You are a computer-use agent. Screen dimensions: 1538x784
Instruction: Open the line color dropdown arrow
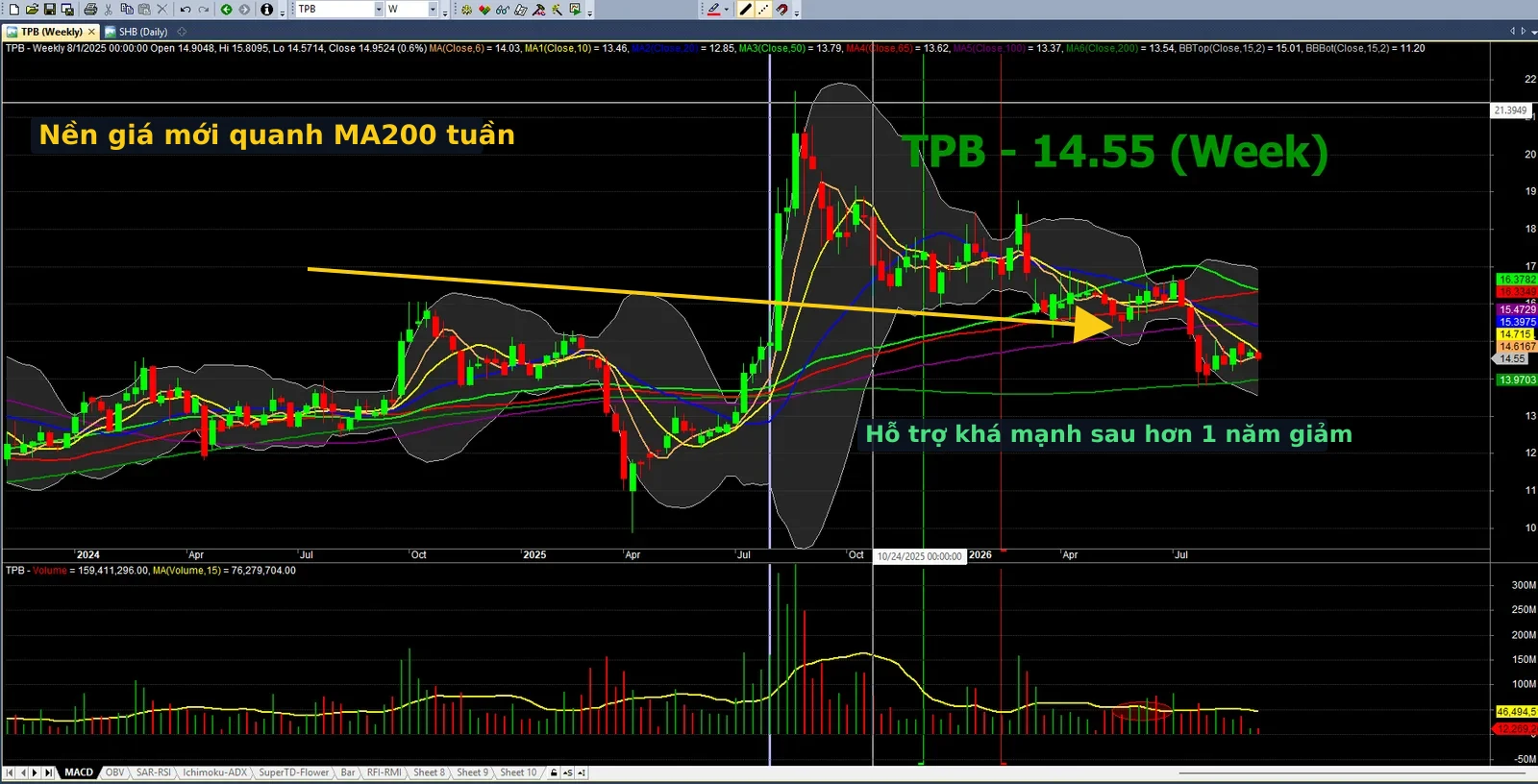(727, 10)
